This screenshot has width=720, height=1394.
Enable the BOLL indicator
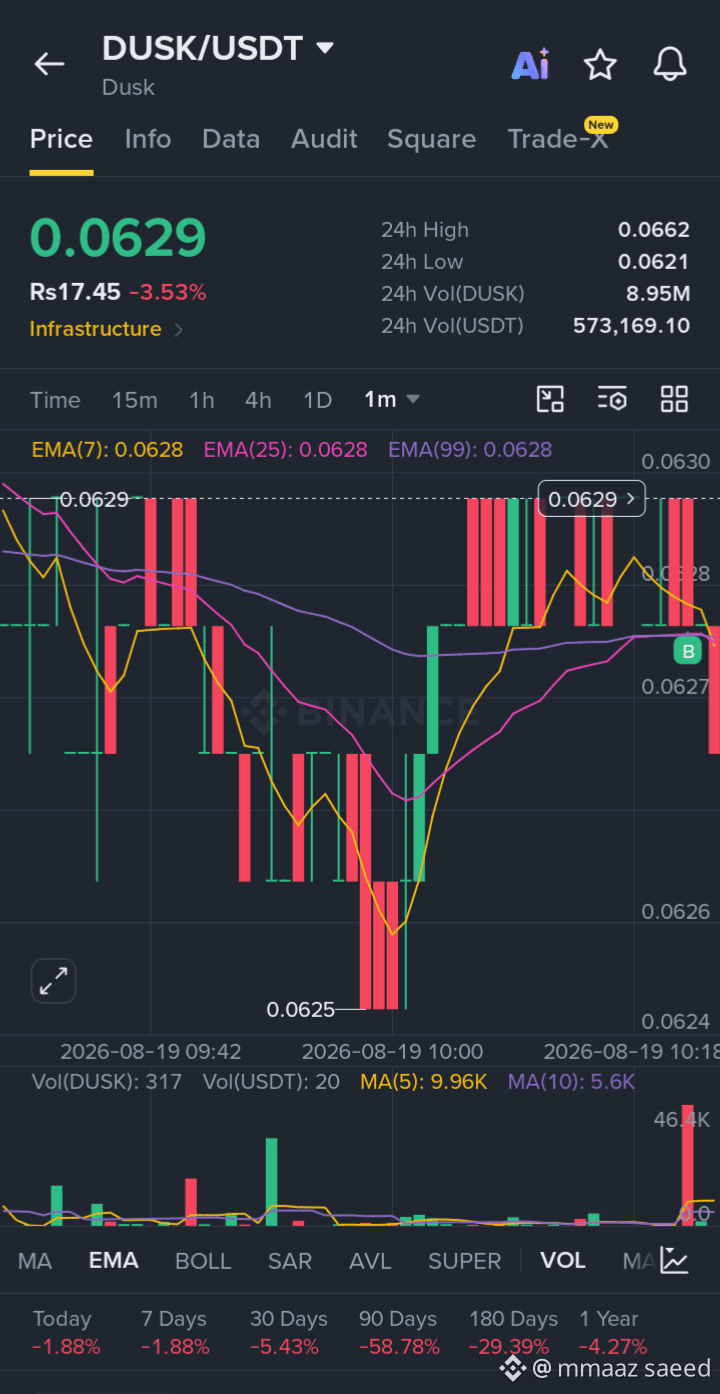pyautogui.click(x=203, y=1261)
